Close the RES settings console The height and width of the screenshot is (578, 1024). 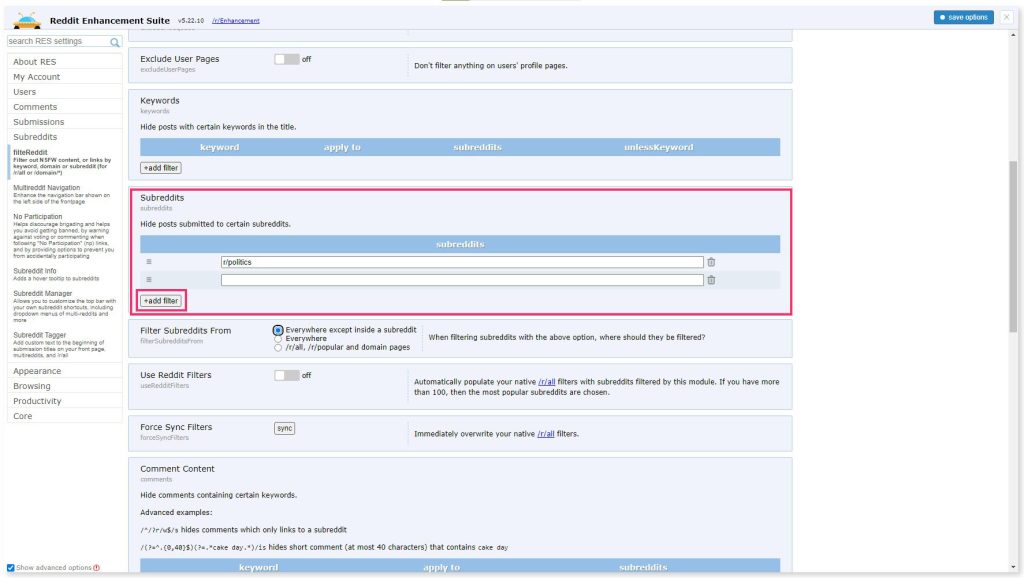[x=1006, y=17]
